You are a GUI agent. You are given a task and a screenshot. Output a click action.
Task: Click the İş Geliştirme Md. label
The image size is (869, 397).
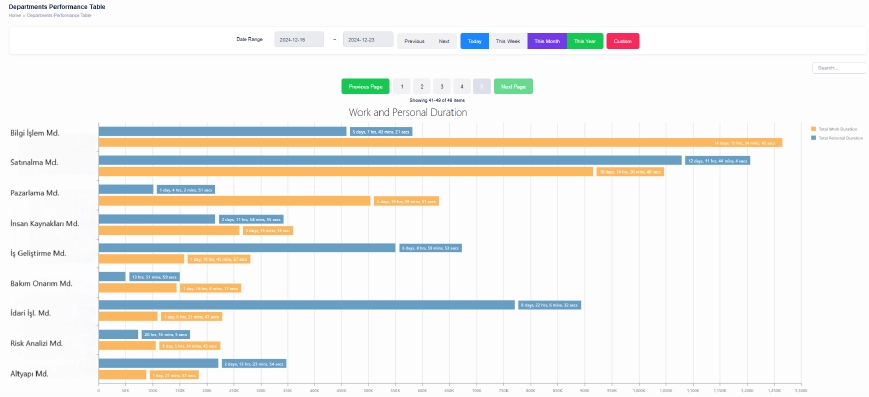pyautogui.click(x=38, y=253)
